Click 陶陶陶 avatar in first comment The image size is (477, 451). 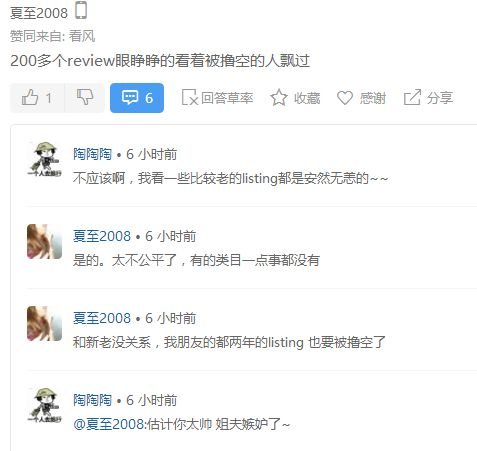[45, 159]
